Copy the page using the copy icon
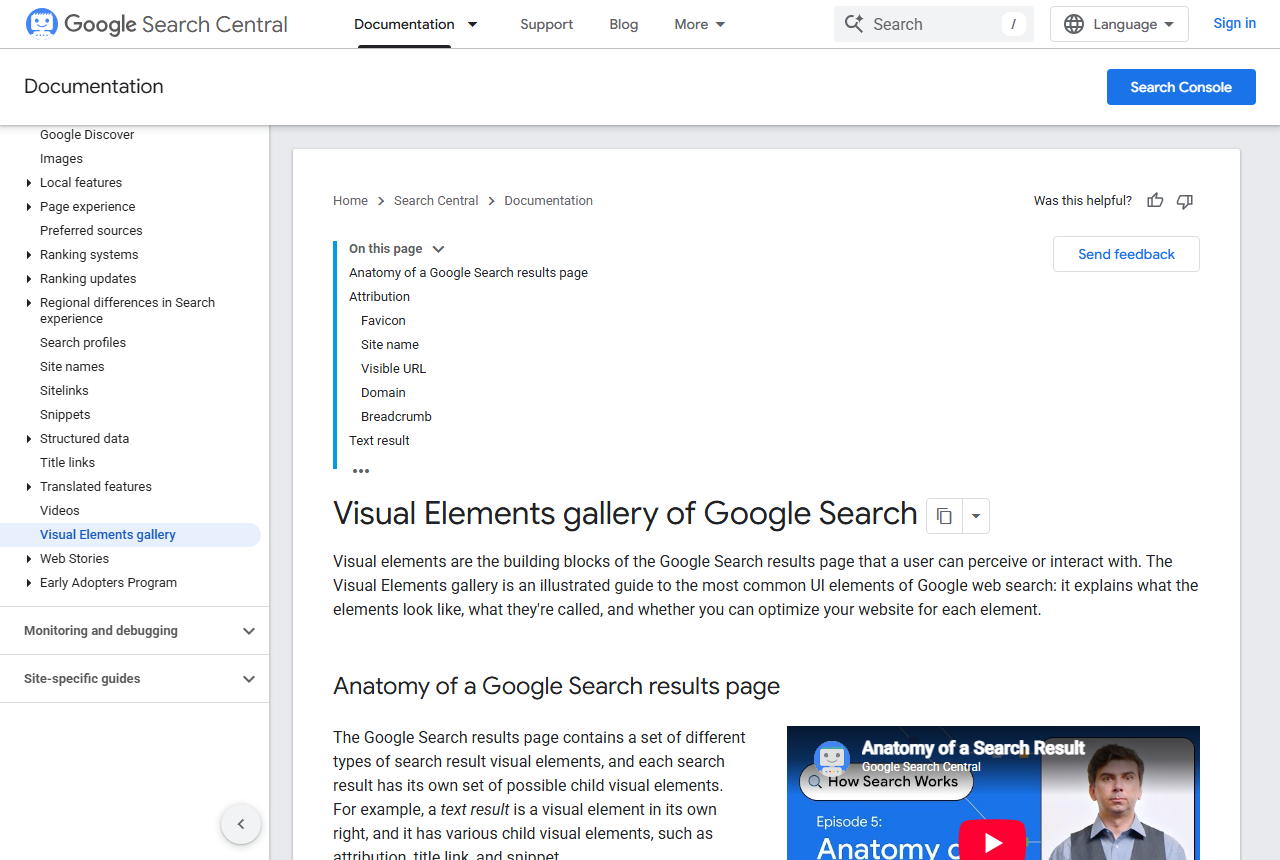The width and height of the screenshot is (1280, 860). coord(944,516)
